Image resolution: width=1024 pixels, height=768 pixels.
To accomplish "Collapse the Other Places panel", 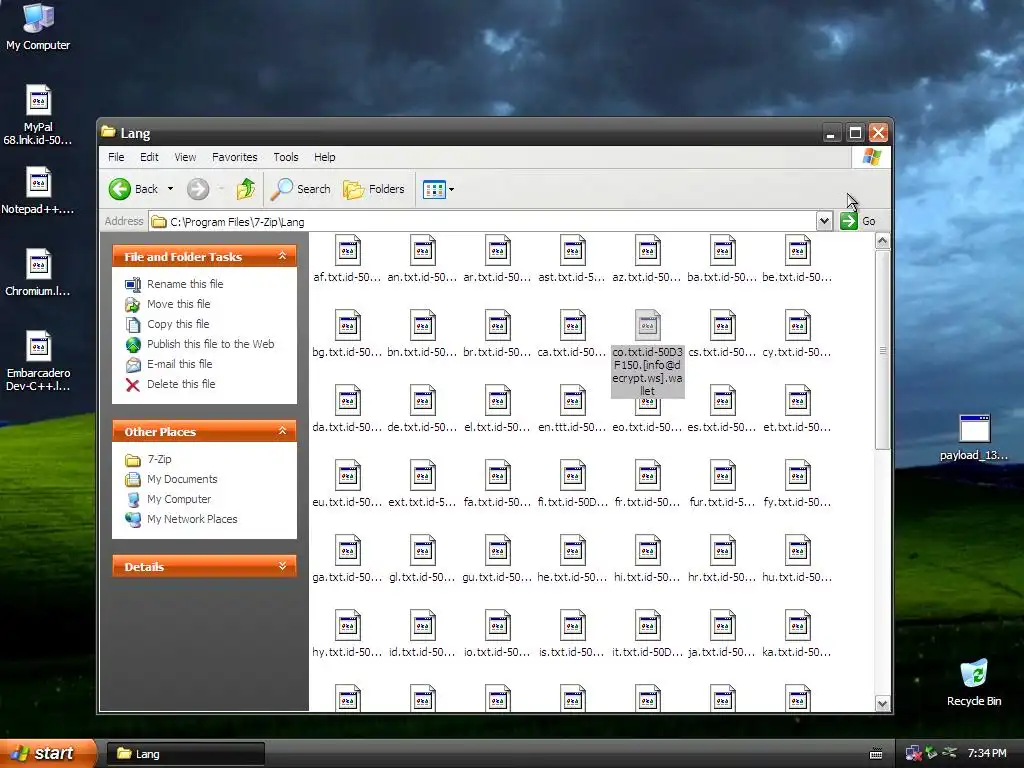I will [282, 431].
